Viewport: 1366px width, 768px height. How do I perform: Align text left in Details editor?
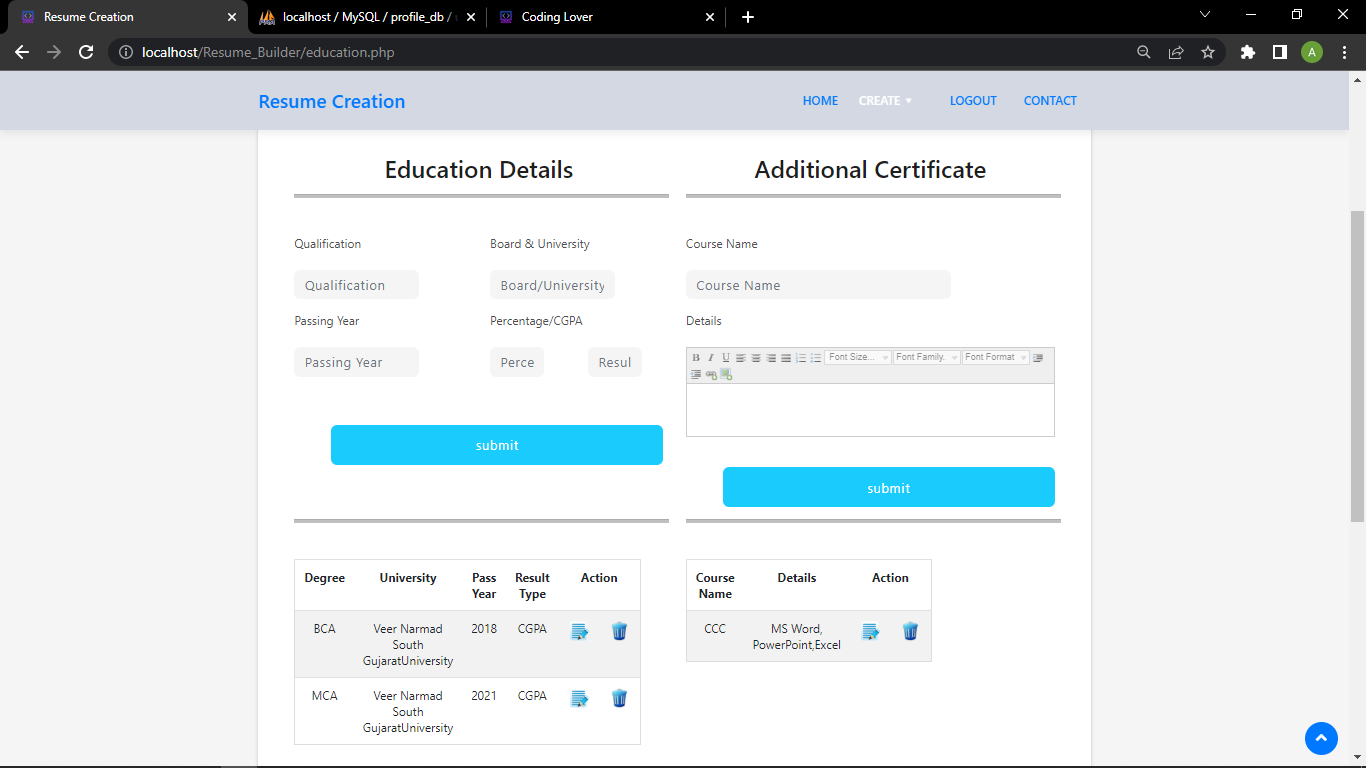(x=741, y=358)
